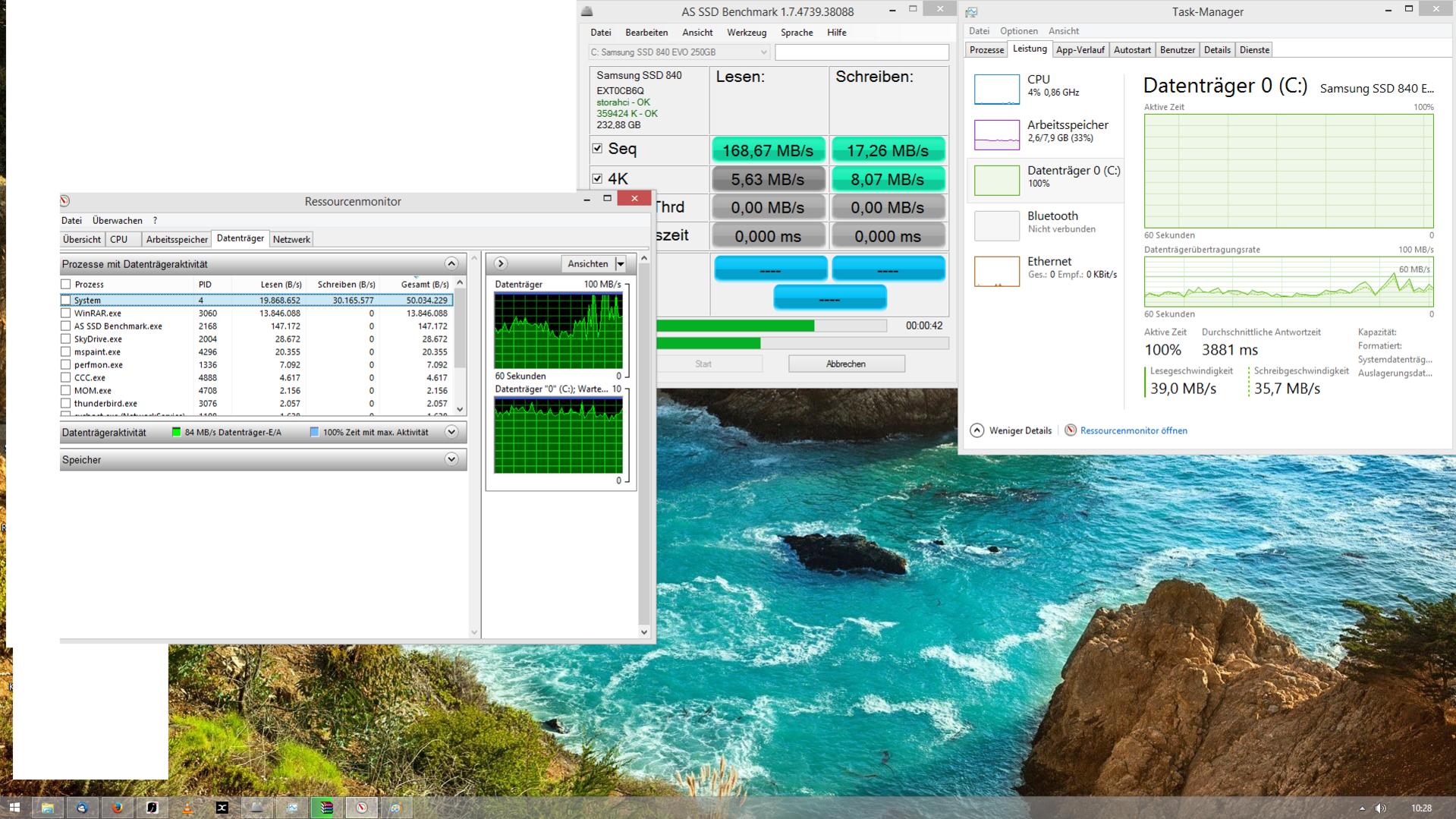Open the dark J app taskbar icon
This screenshot has width=1456, height=819.
coord(152,808)
